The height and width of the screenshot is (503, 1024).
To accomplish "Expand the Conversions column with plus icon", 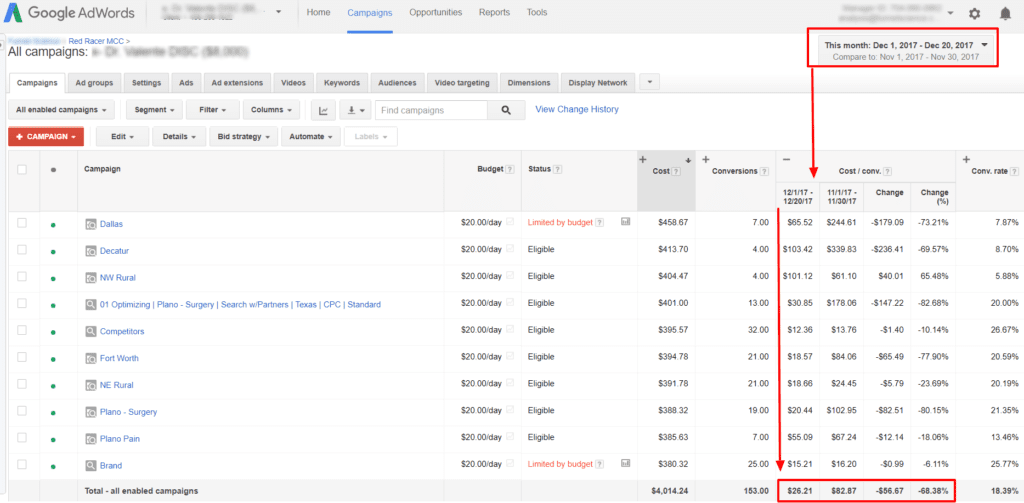I will [x=706, y=160].
